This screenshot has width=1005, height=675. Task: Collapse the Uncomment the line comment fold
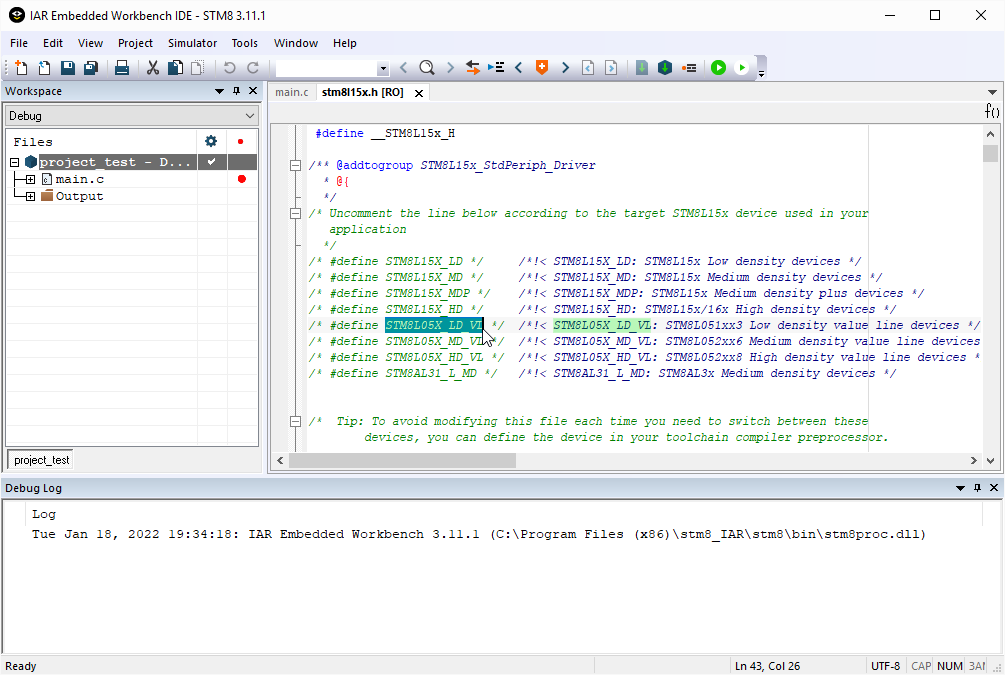tap(295, 213)
